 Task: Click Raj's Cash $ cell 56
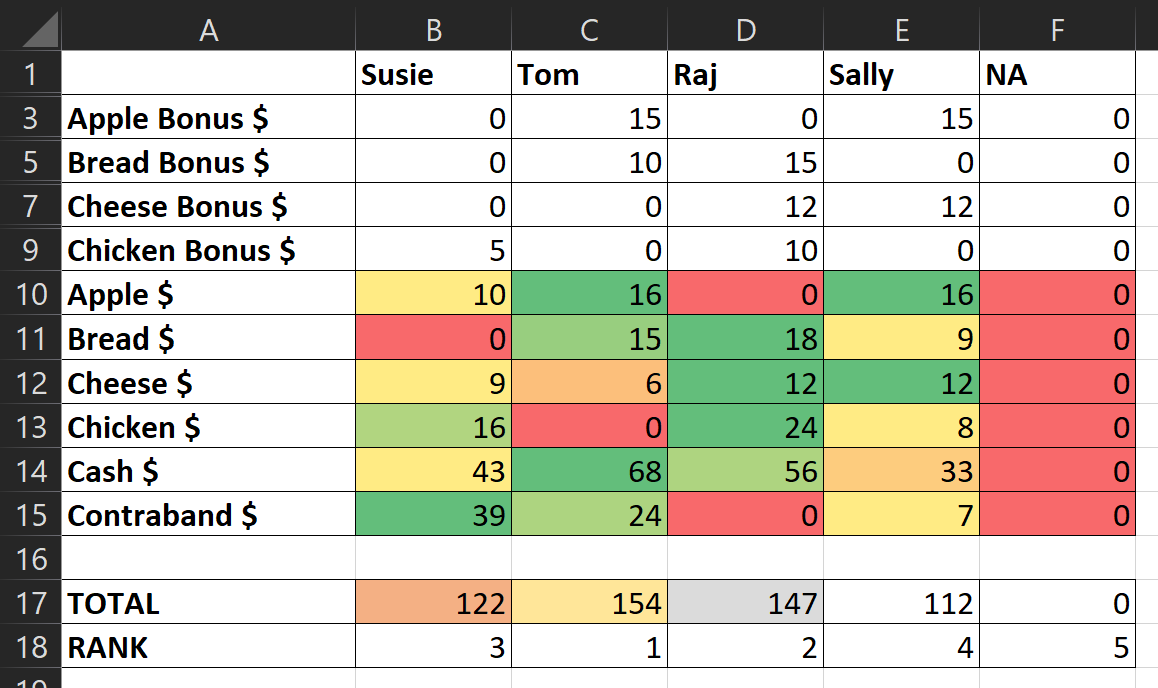pos(746,470)
